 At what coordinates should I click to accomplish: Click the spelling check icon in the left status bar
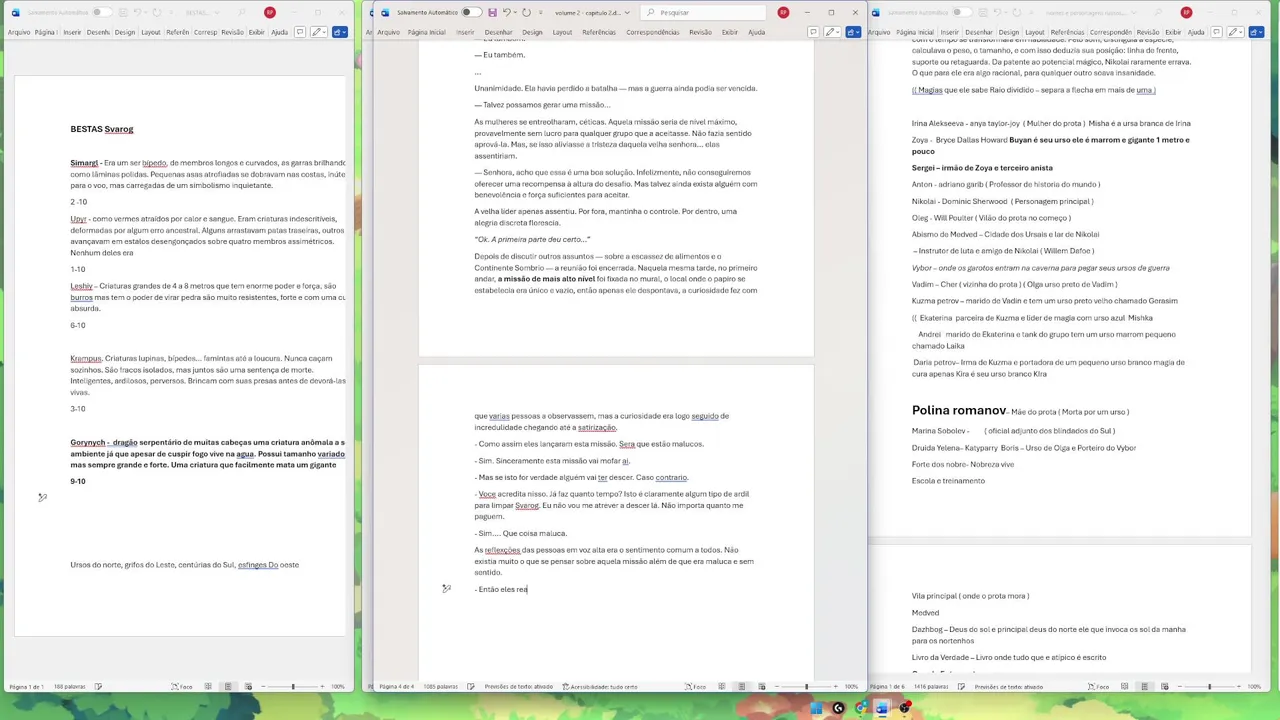(98, 687)
